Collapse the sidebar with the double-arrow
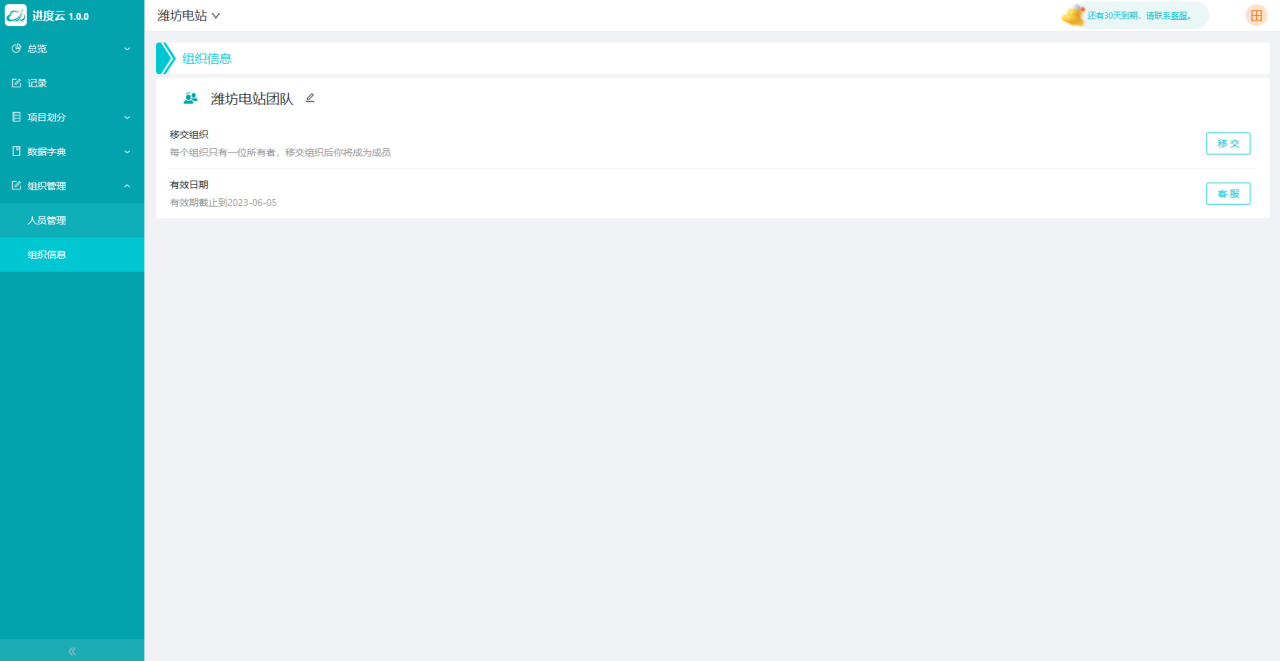This screenshot has width=1280, height=661. pyautogui.click(x=72, y=650)
